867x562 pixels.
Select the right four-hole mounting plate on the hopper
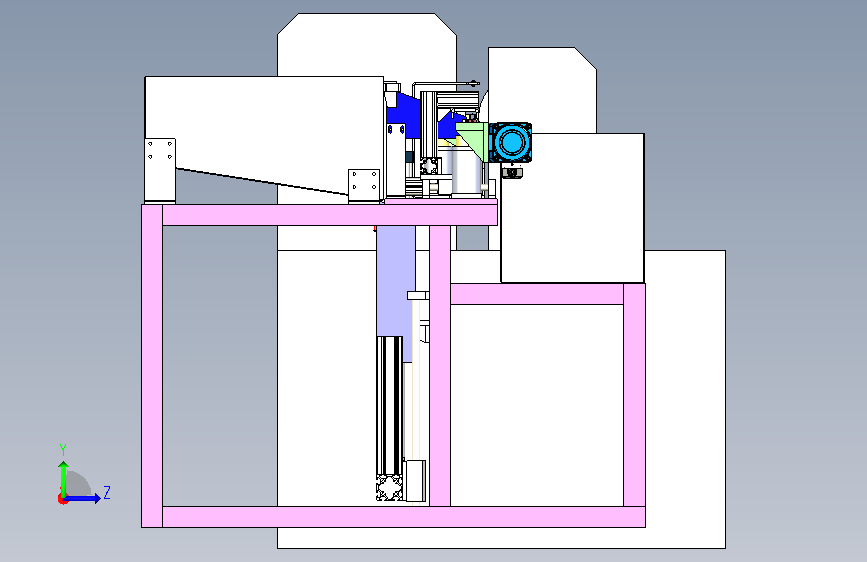click(364, 185)
